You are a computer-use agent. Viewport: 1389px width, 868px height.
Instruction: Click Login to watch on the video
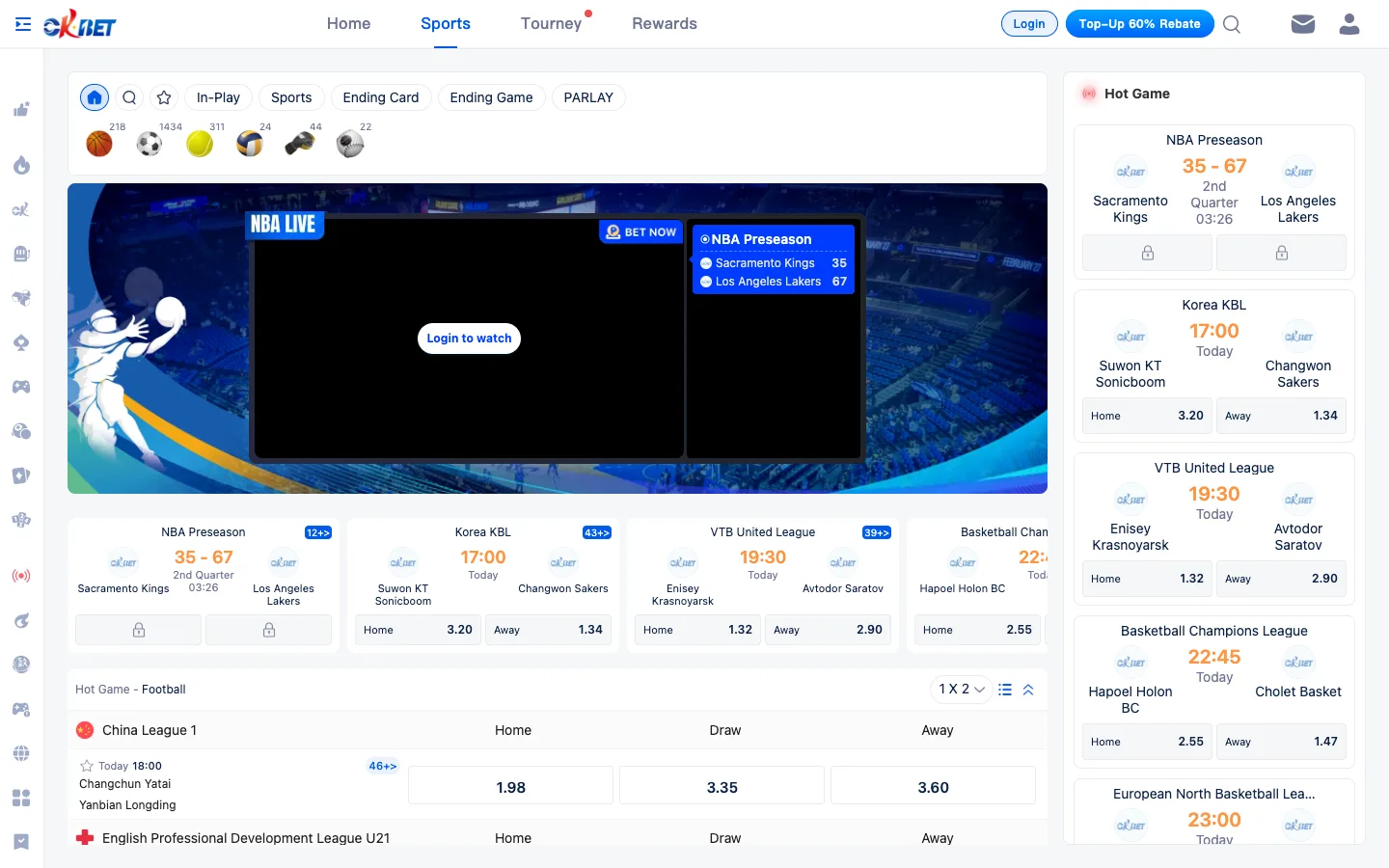click(470, 339)
